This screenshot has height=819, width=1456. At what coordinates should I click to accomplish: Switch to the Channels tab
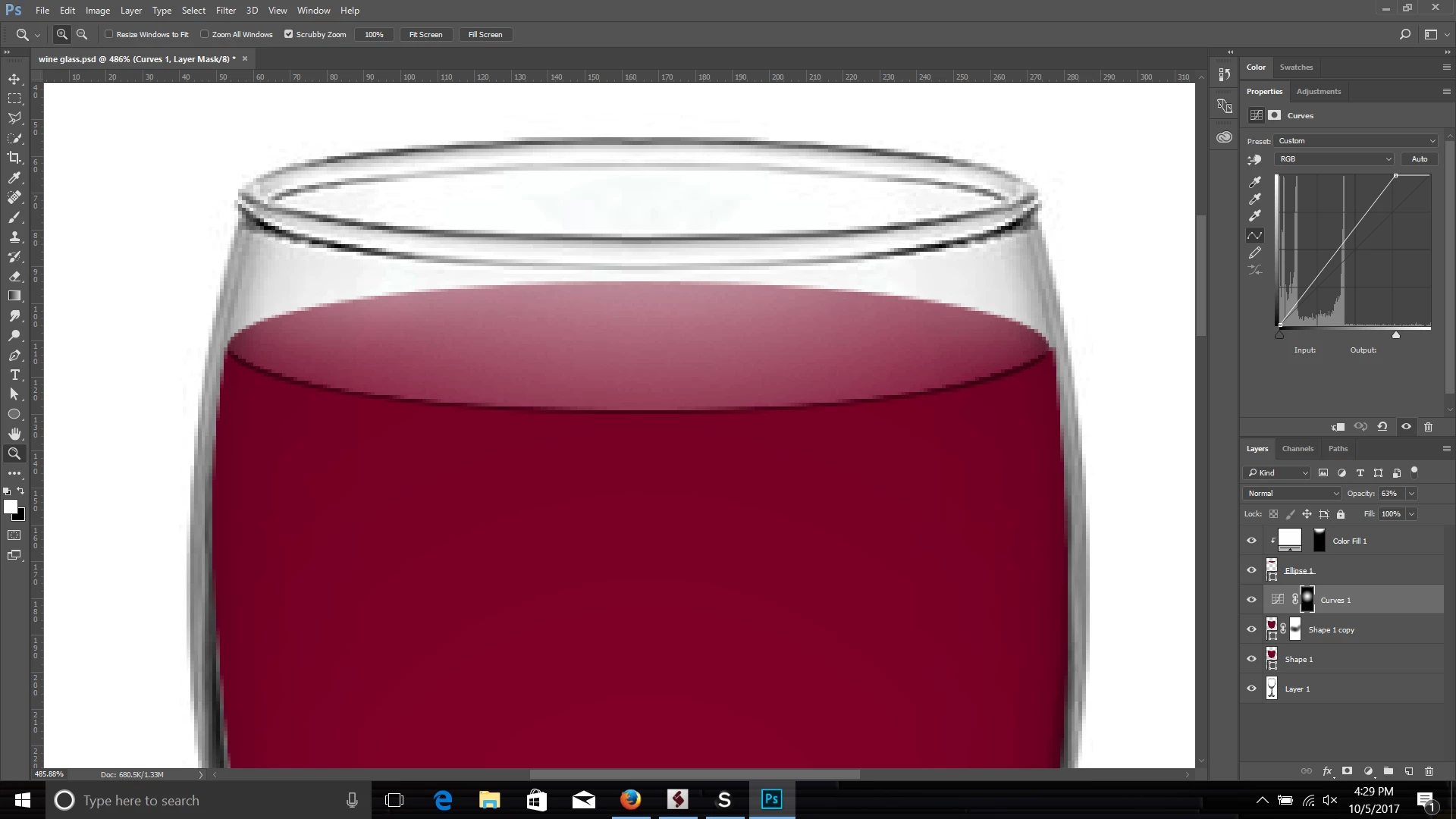click(1298, 449)
